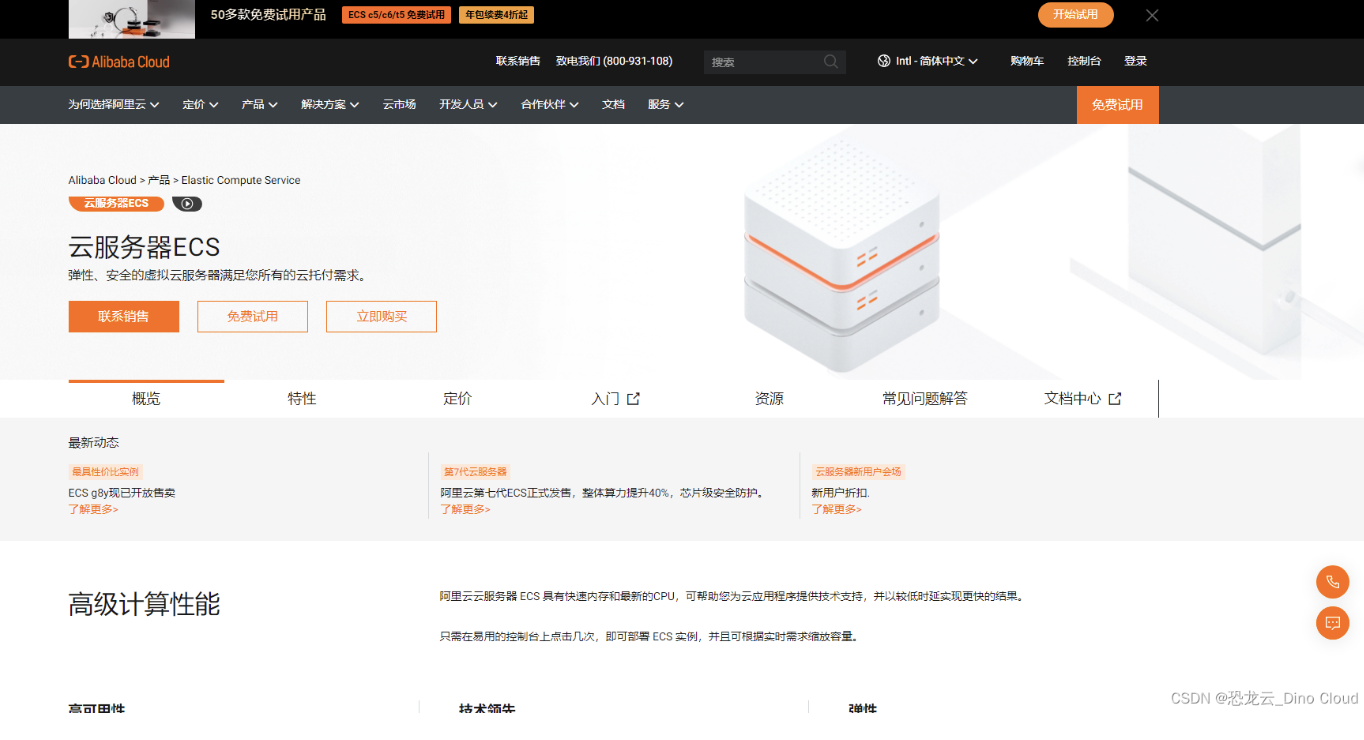The width and height of the screenshot is (1364, 740).
Task: Play the ECS intro video icon
Action: coord(187,203)
